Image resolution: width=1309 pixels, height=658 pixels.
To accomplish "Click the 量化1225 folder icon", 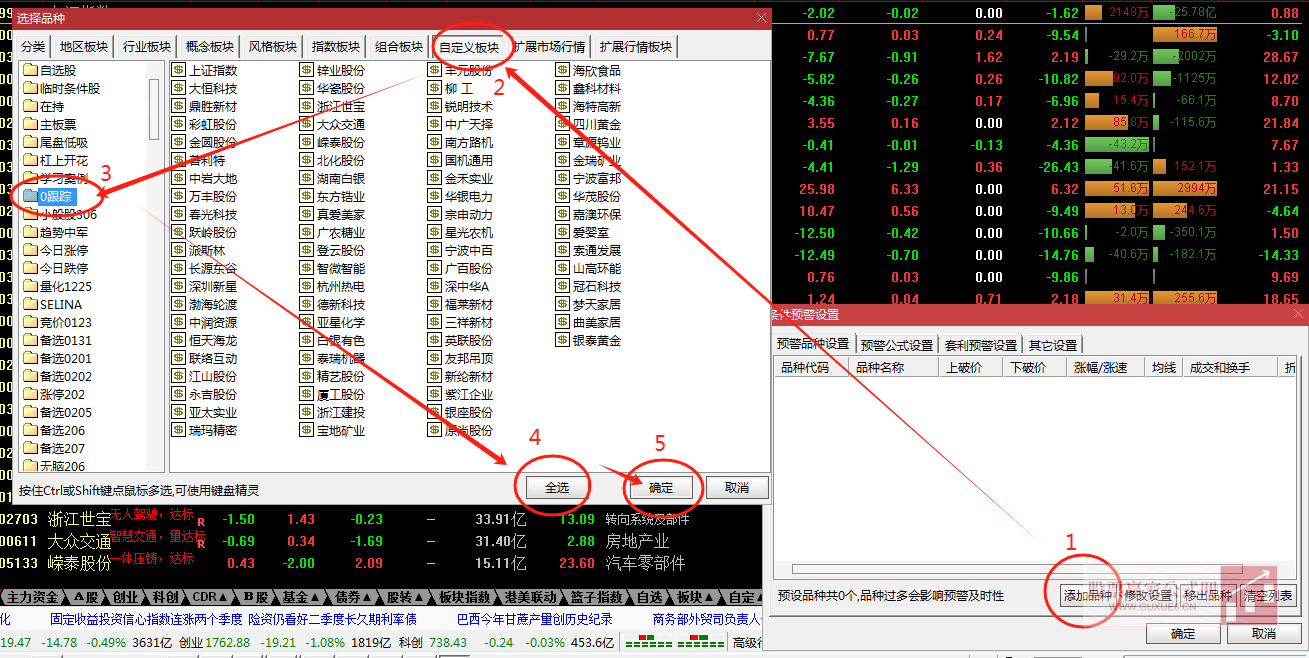I will pyautogui.click(x=33, y=285).
